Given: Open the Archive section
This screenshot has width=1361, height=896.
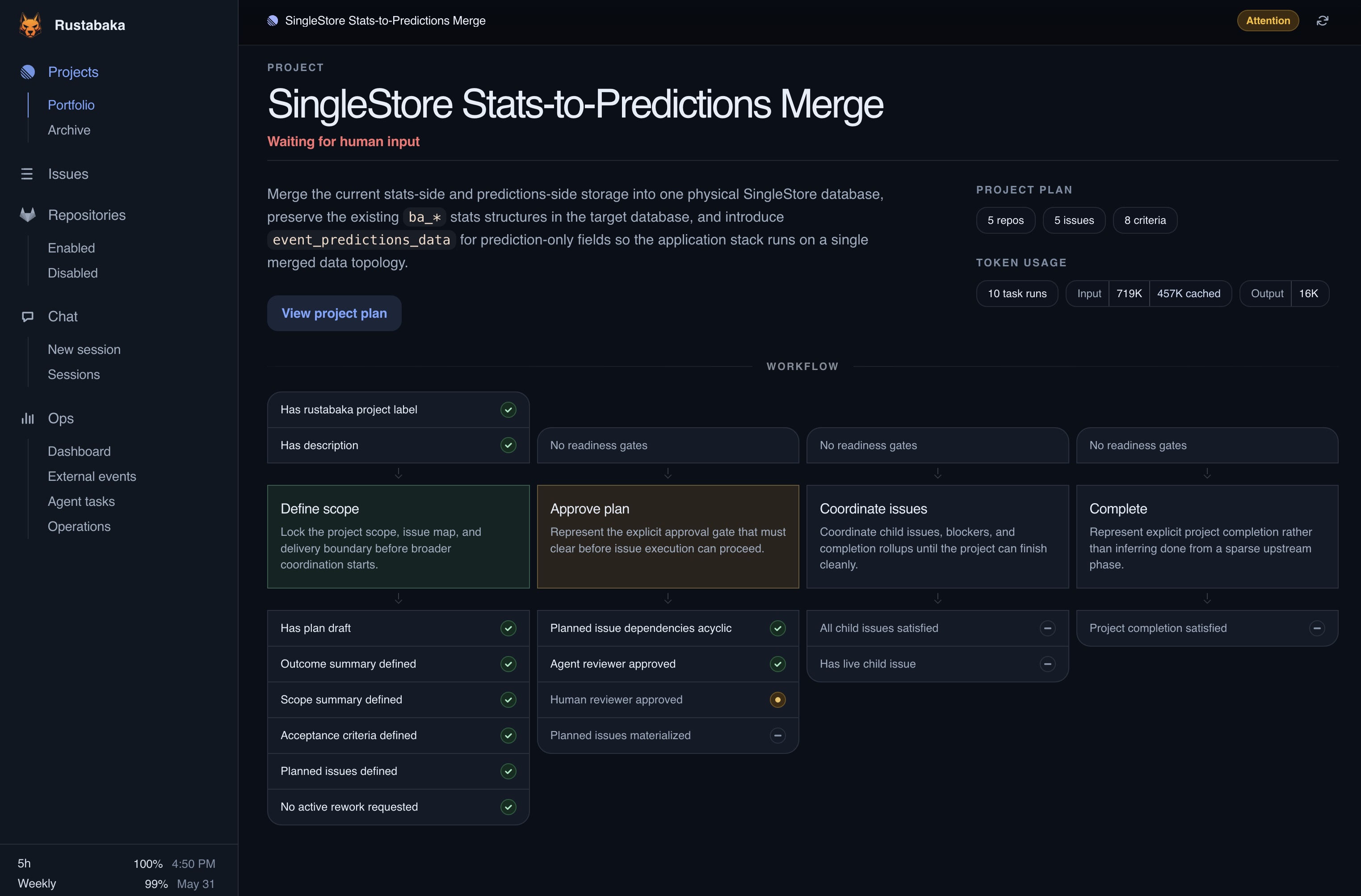Looking at the screenshot, I should tap(69, 130).
